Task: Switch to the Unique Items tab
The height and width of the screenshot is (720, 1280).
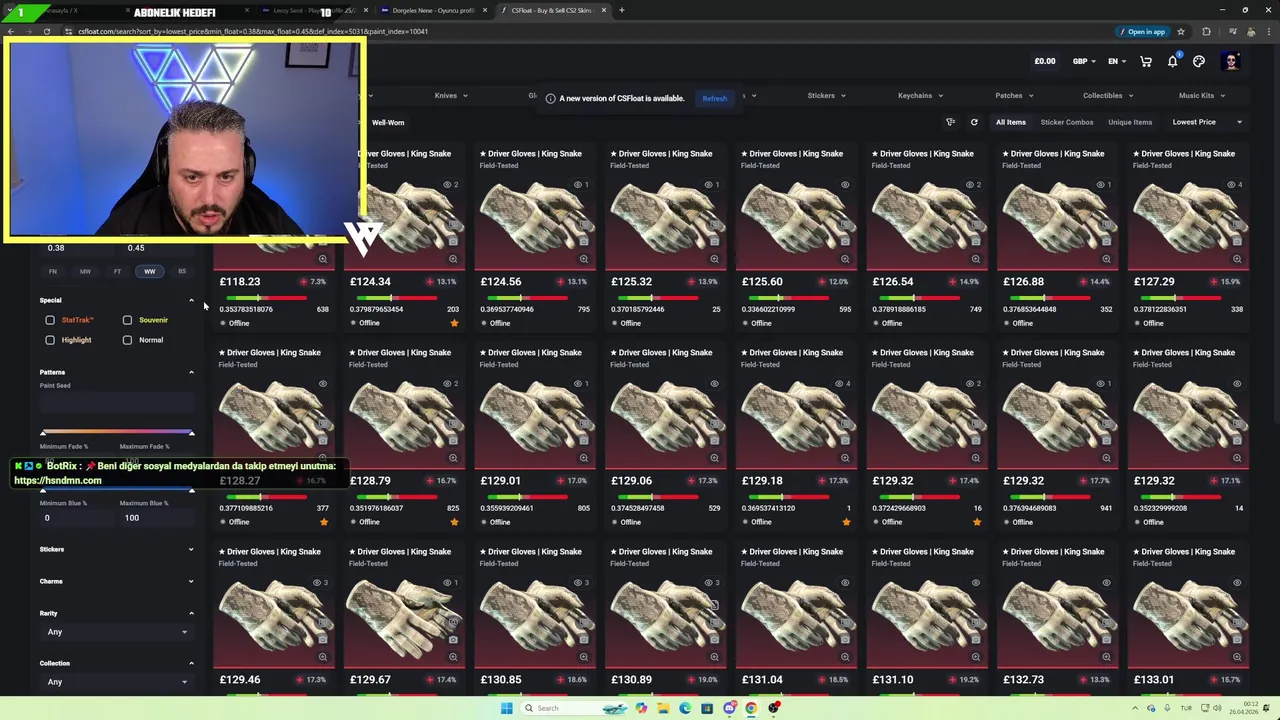Action: pos(1130,122)
